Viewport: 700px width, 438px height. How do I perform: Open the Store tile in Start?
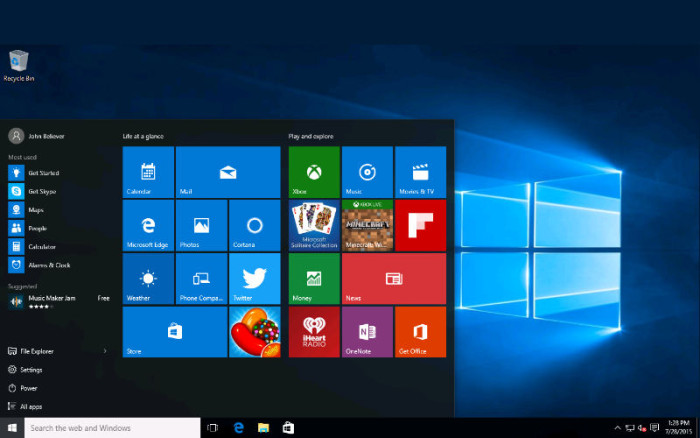[175, 332]
